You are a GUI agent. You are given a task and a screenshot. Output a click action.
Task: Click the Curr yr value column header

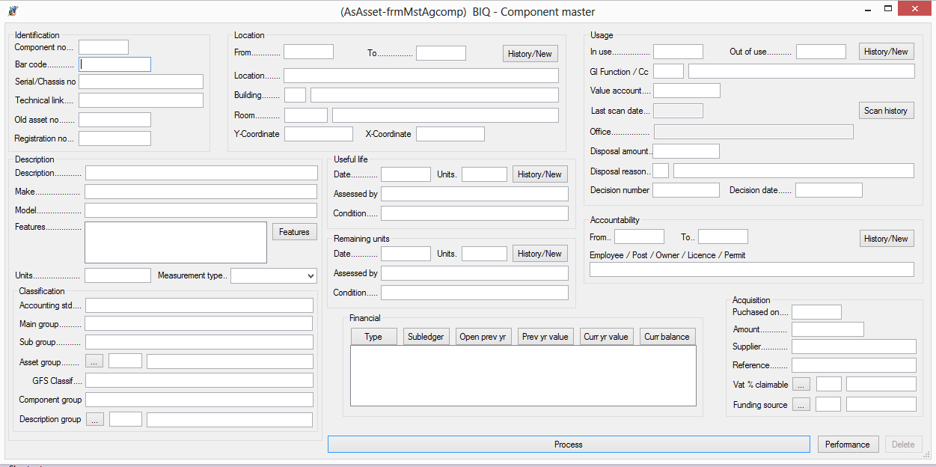coord(606,337)
